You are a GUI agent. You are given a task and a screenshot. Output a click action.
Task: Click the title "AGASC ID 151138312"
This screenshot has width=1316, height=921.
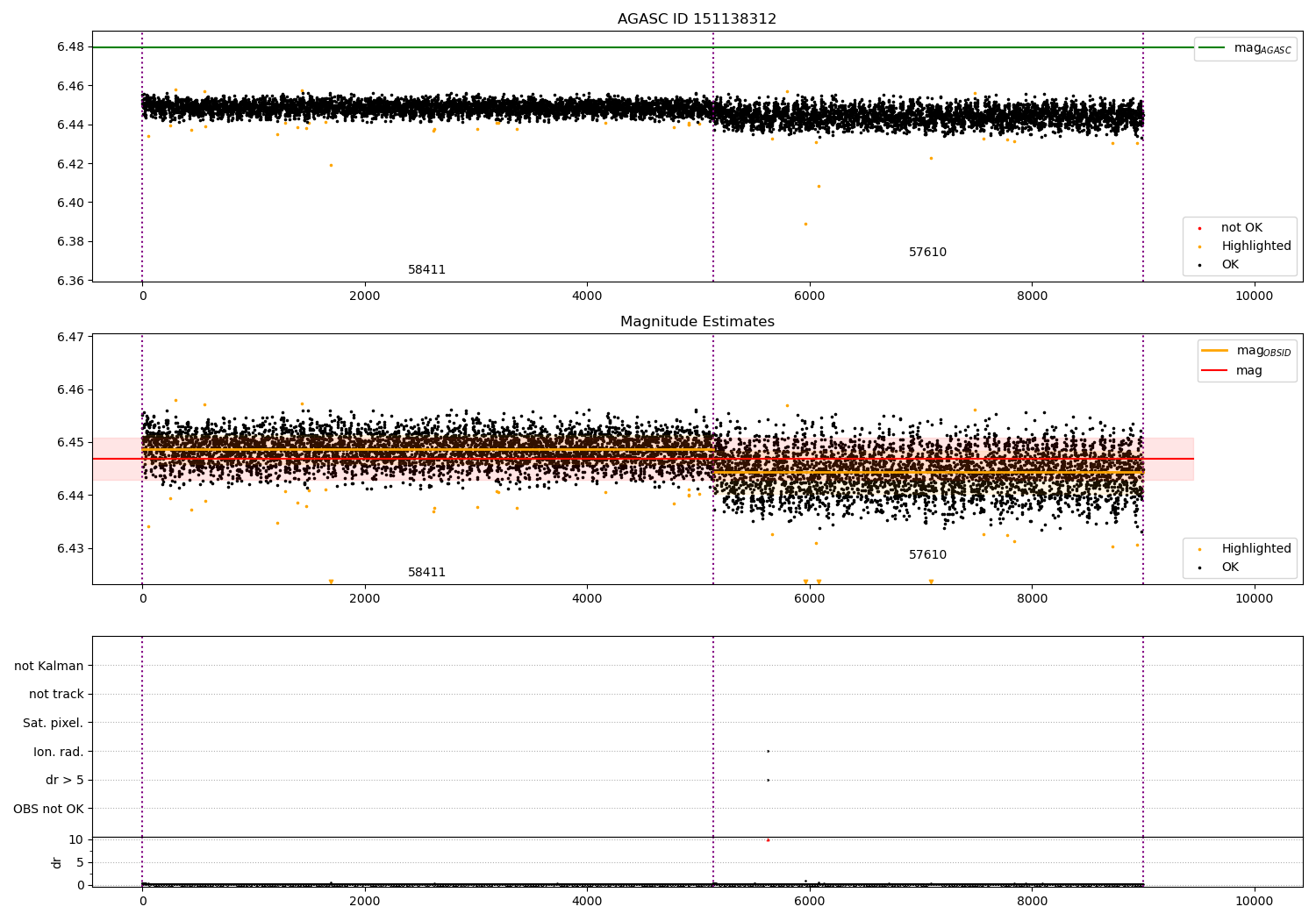pyautogui.click(x=697, y=18)
